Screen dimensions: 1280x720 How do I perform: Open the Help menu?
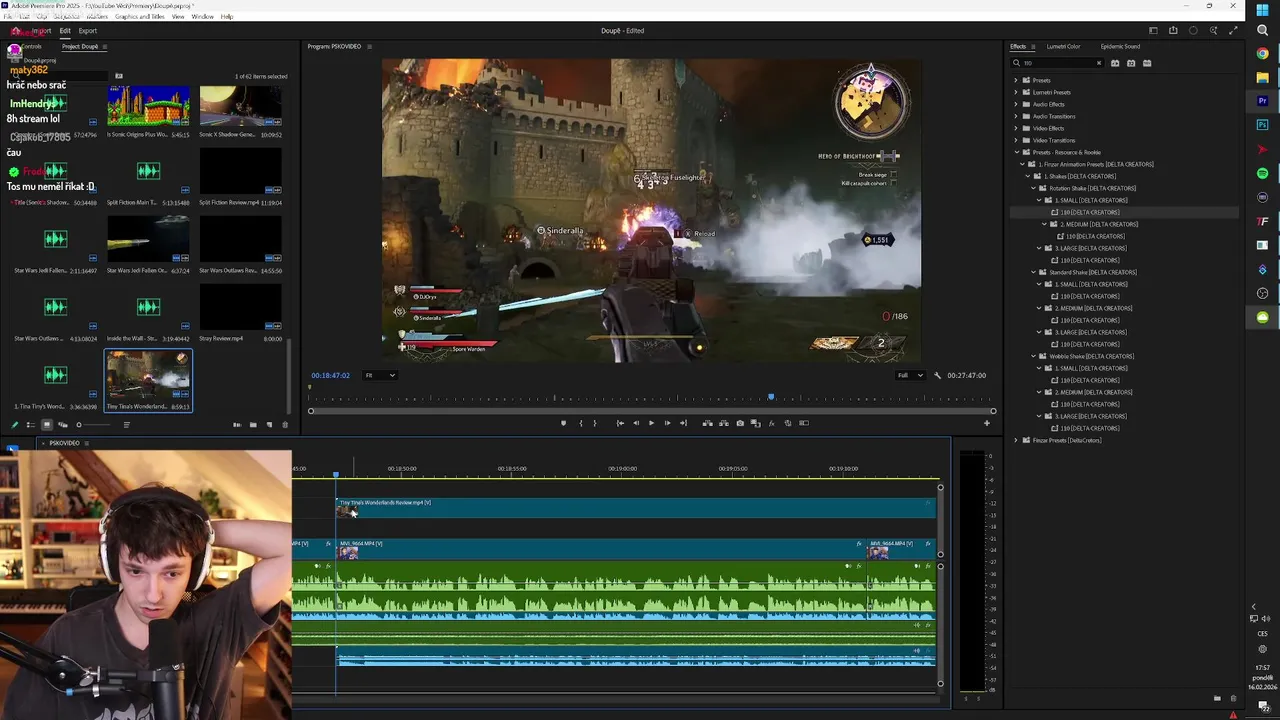coord(227,17)
